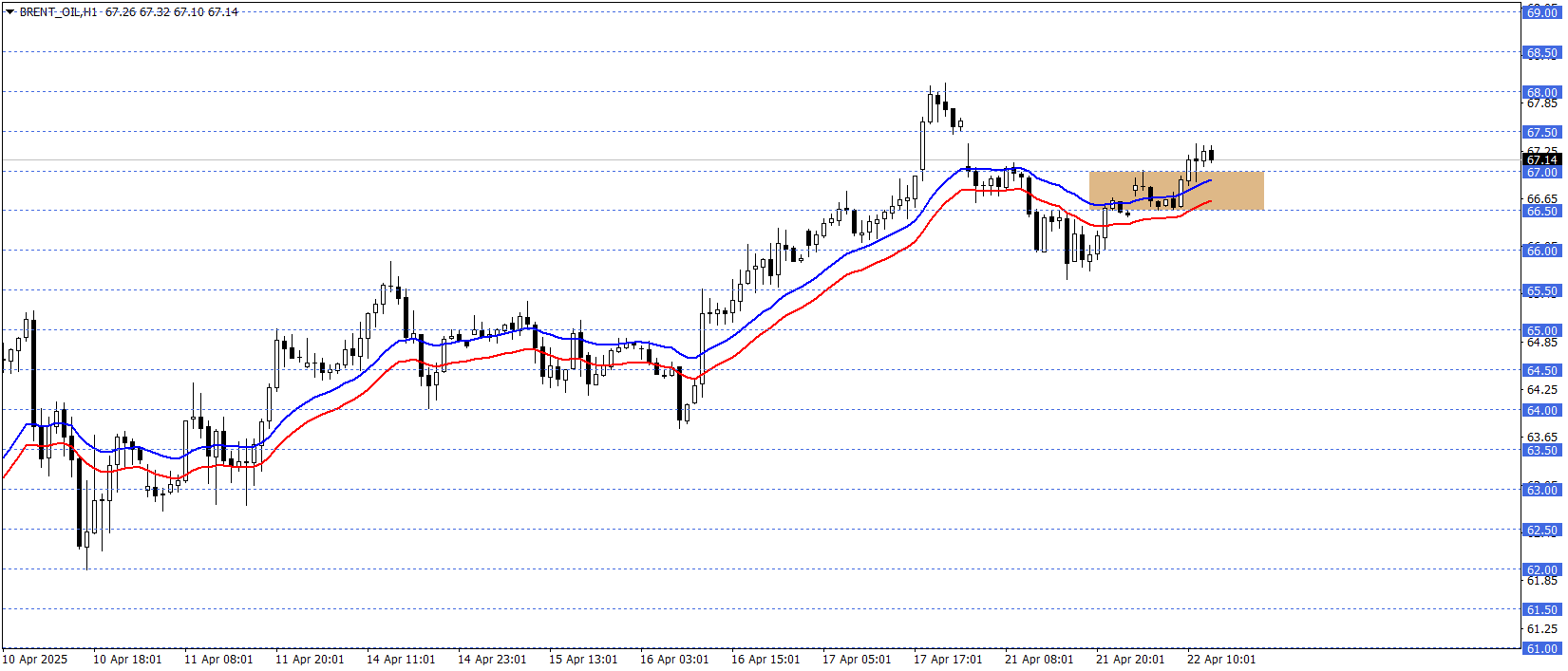Click the 17 Apr 17:01 time label
Image resolution: width=1568 pixels, height=671 pixels.
click(948, 659)
